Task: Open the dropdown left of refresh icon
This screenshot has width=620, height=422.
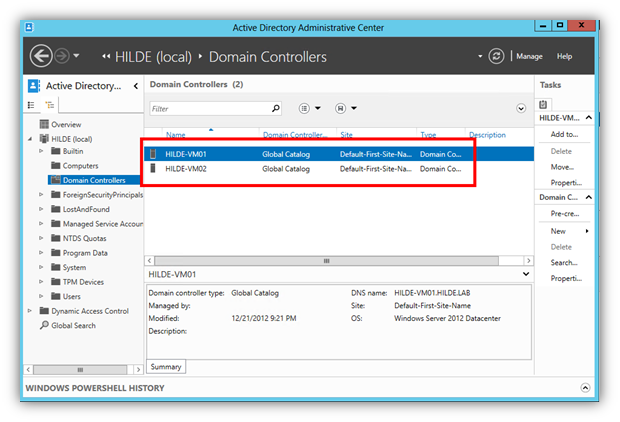Action: pyautogui.click(x=480, y=56)
